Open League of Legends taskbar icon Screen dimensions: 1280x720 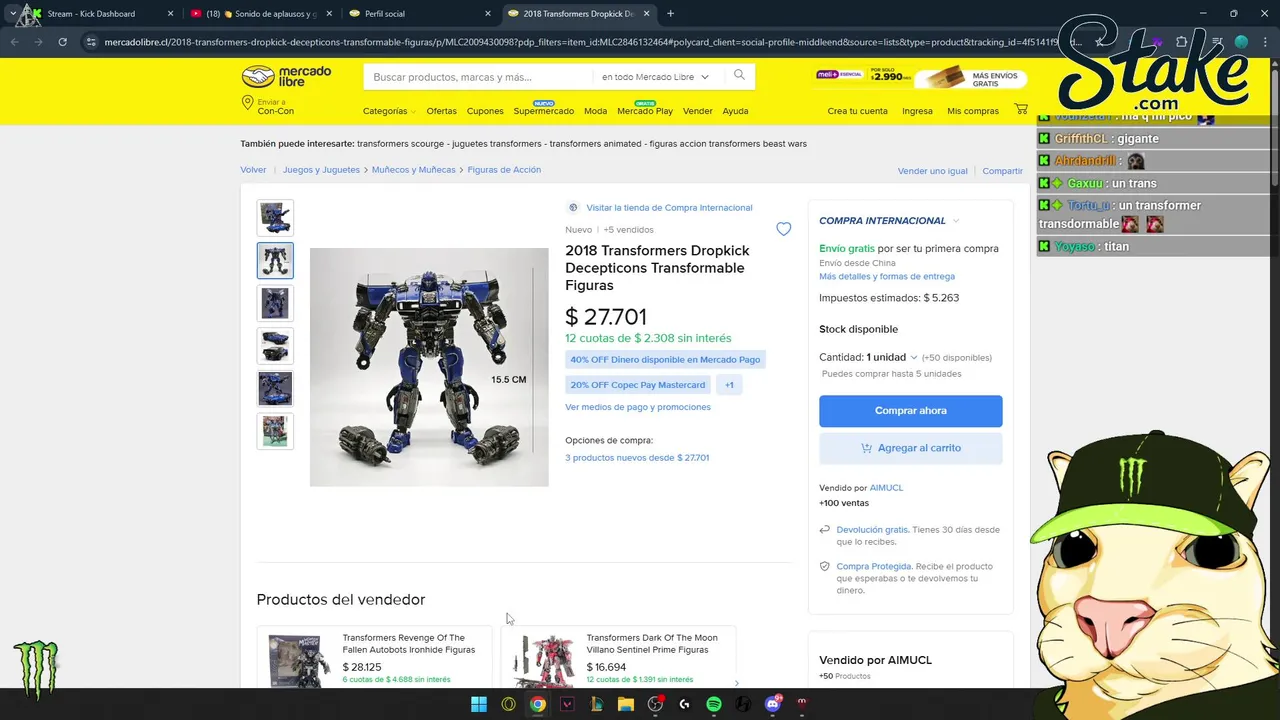pos(596,704)
